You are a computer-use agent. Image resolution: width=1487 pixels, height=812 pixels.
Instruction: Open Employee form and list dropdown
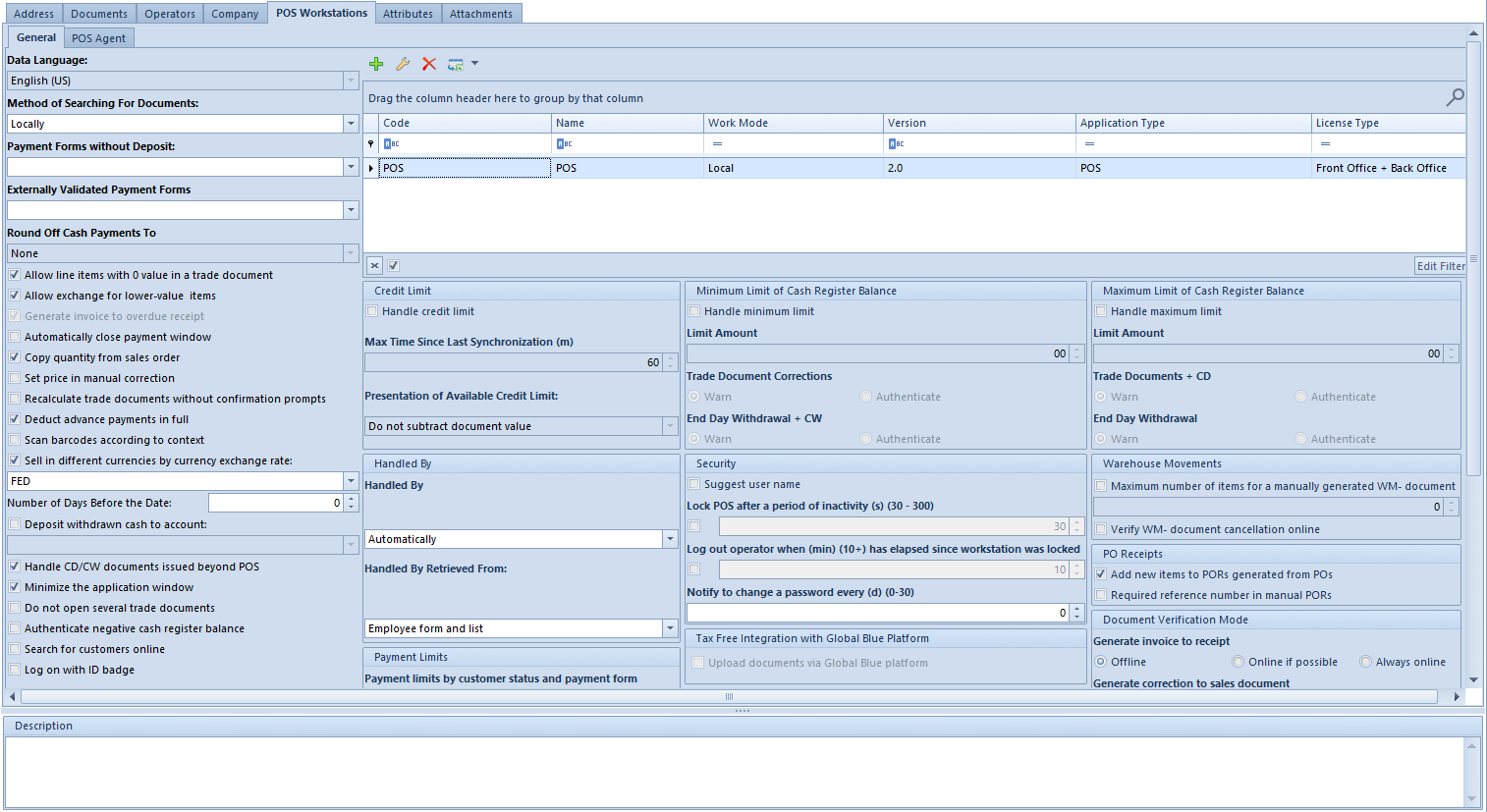point(670,628)
